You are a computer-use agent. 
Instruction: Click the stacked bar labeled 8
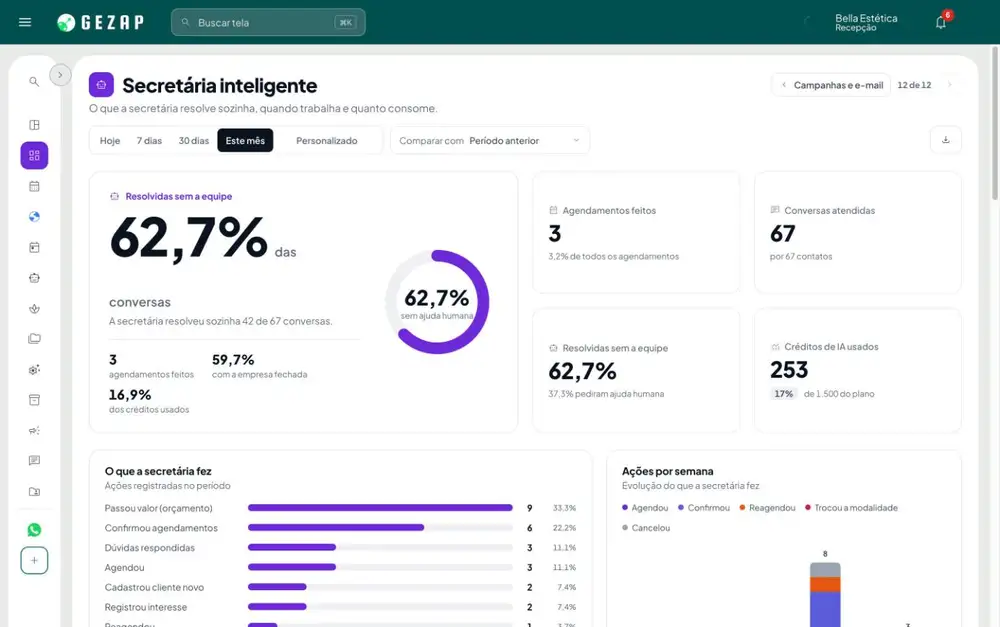825,594
